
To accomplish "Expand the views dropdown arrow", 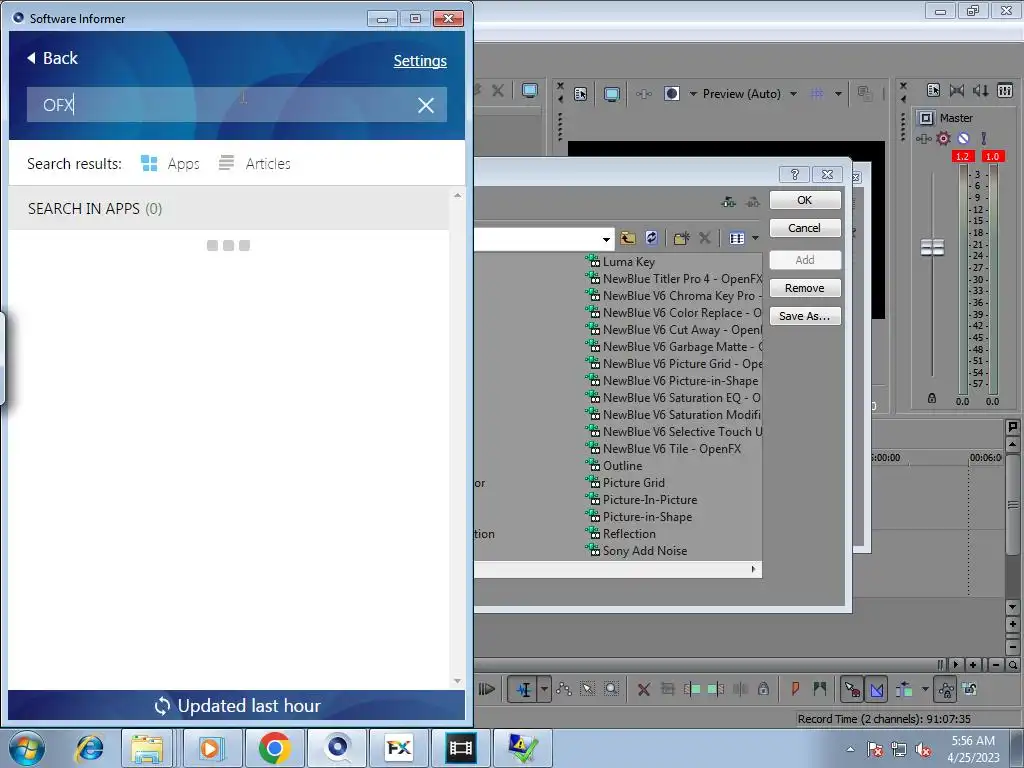I will point(756,238).
